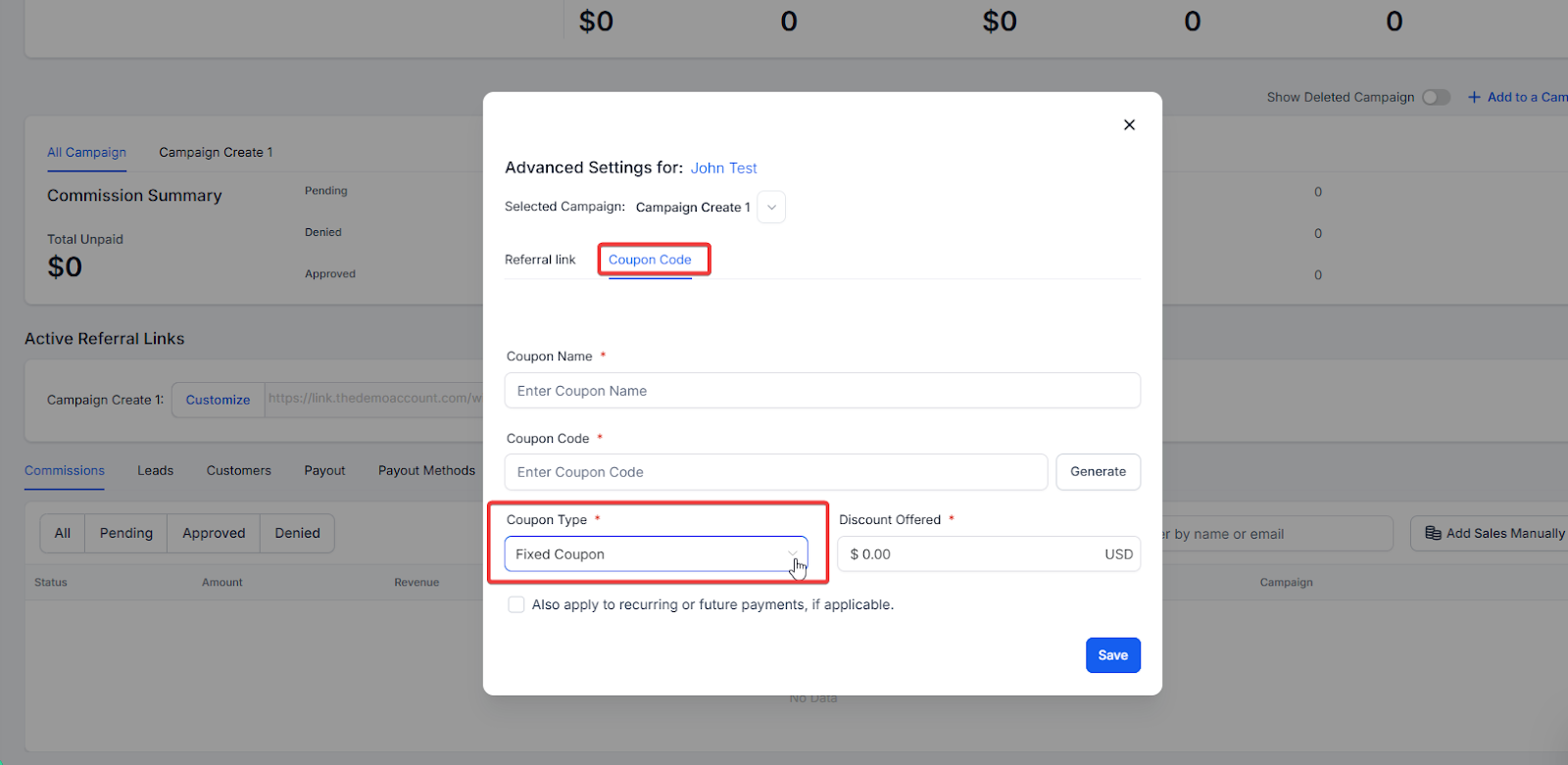Focus the Enter Coupon Code field
Viewport: 1568px width, 765px height.
[x=775, y=472]
